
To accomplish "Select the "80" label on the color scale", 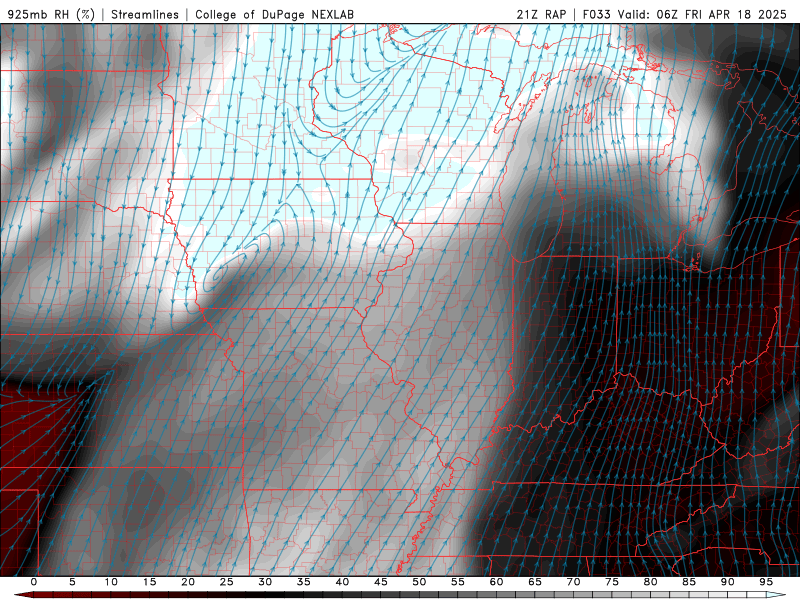I will (x=651, y=582).
